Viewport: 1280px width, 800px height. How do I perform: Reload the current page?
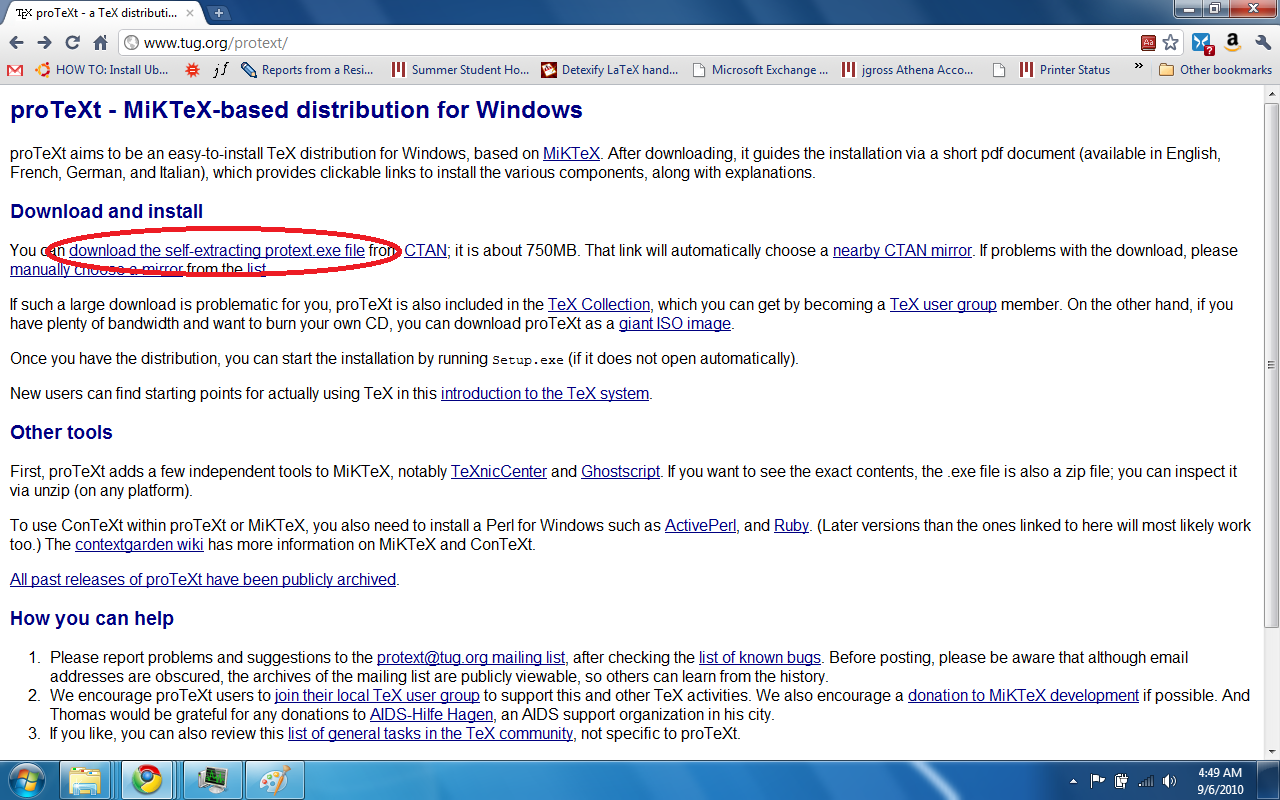point(72,43)
